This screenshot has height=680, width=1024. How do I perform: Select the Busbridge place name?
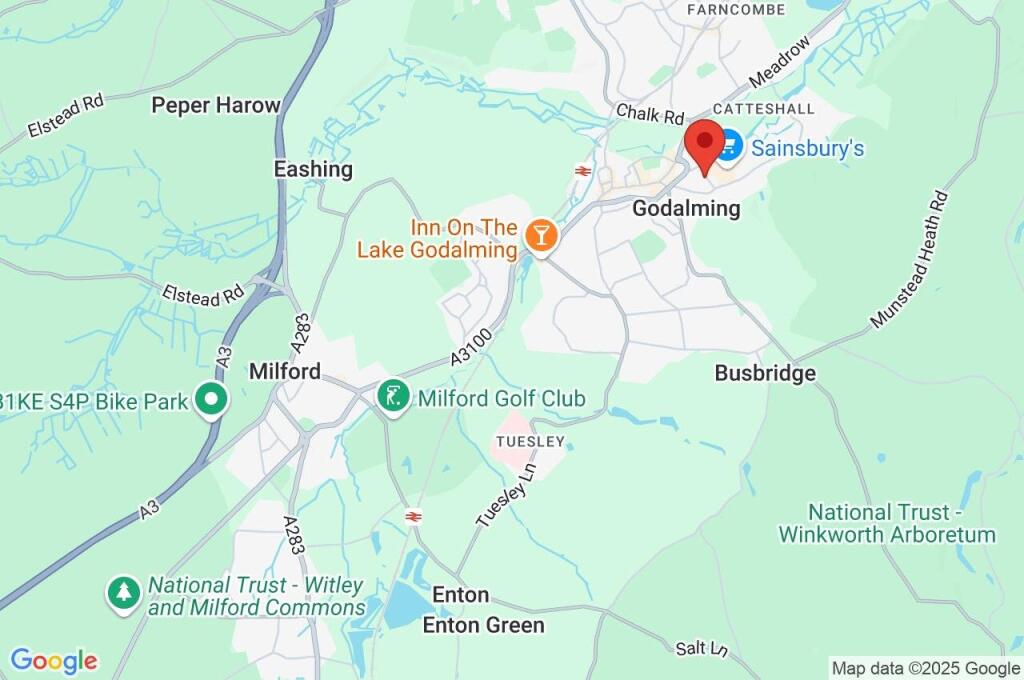765,373
